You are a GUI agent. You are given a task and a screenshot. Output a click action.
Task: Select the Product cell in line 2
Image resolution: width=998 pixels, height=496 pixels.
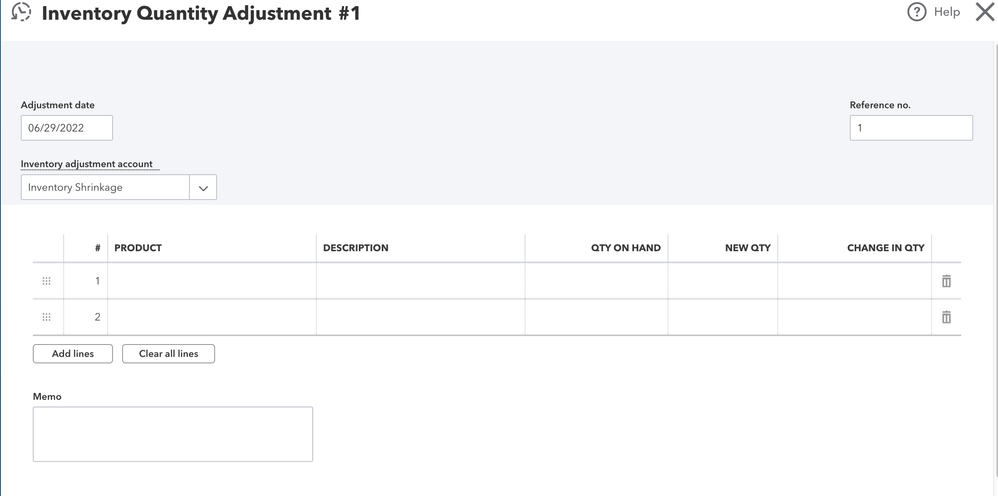pyautogui.click(x=212, y=317)
